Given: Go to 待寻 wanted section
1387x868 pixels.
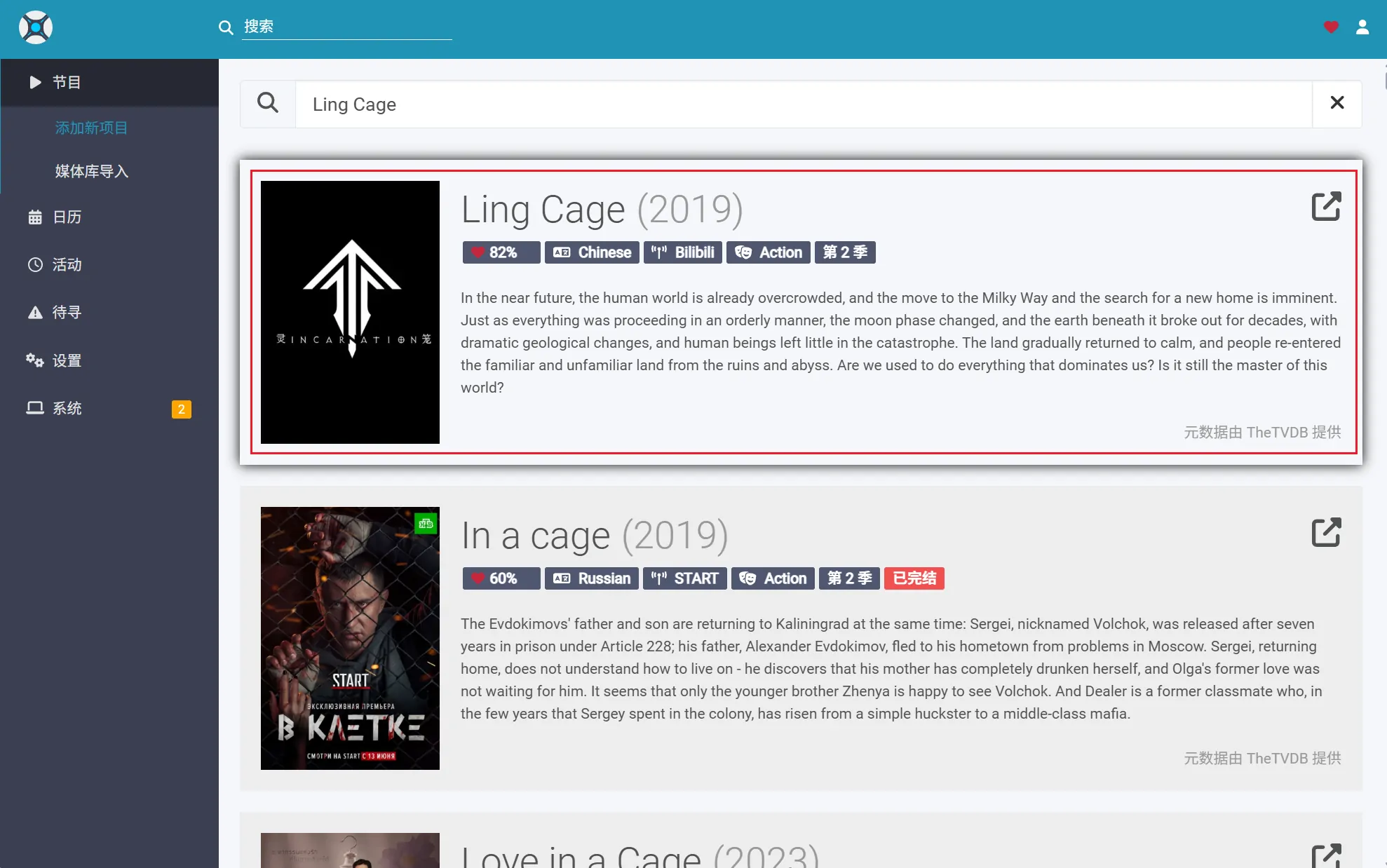Looking at the screenshot, I should (67, 313).
